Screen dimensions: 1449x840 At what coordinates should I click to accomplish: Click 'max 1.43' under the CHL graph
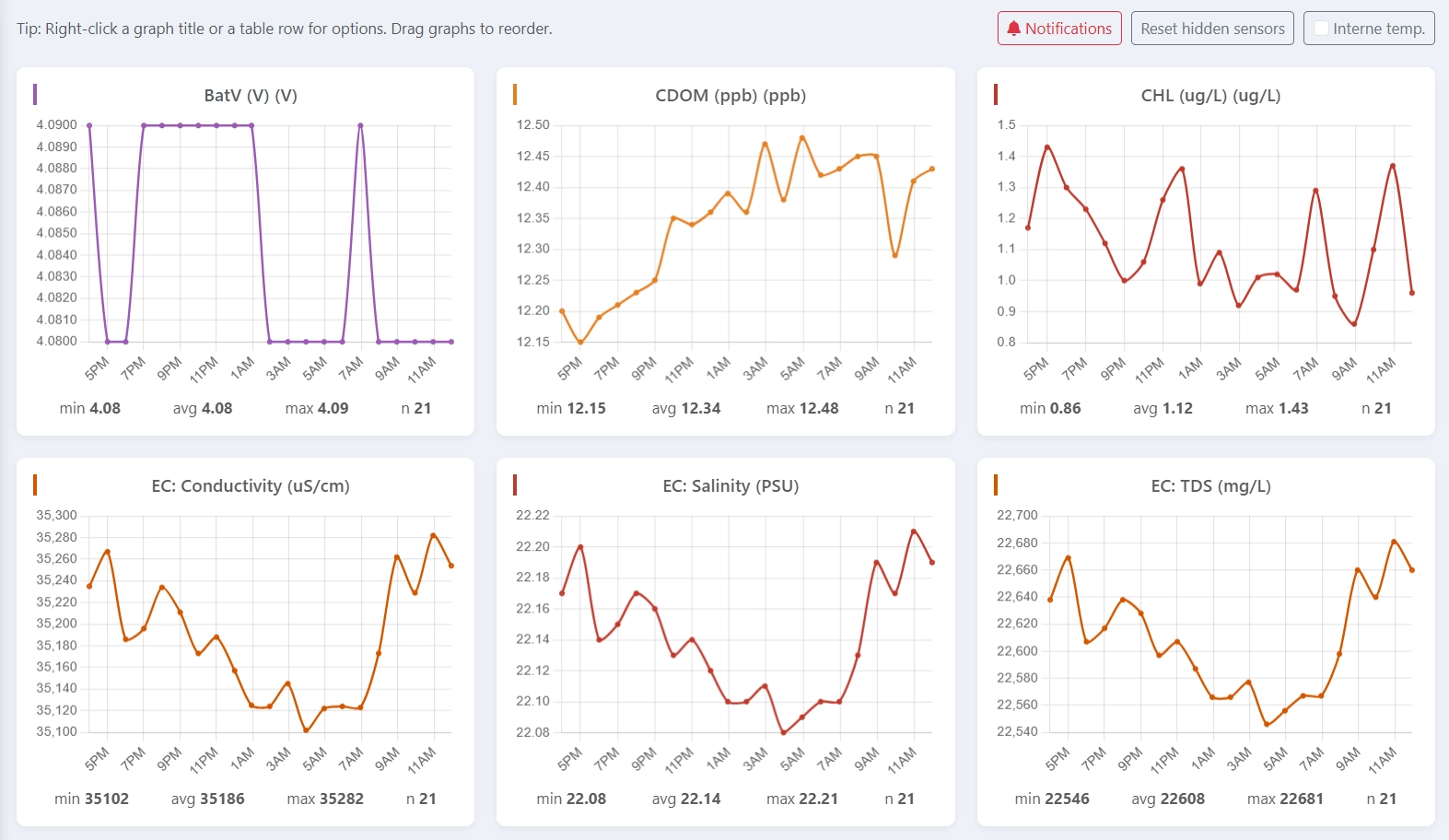[1277, 408]
